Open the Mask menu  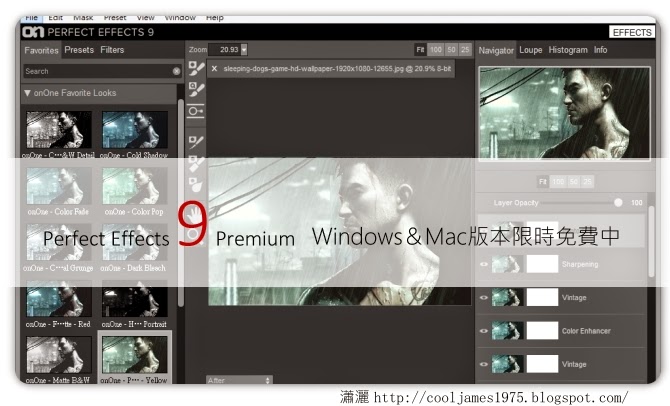click(83, 18)
